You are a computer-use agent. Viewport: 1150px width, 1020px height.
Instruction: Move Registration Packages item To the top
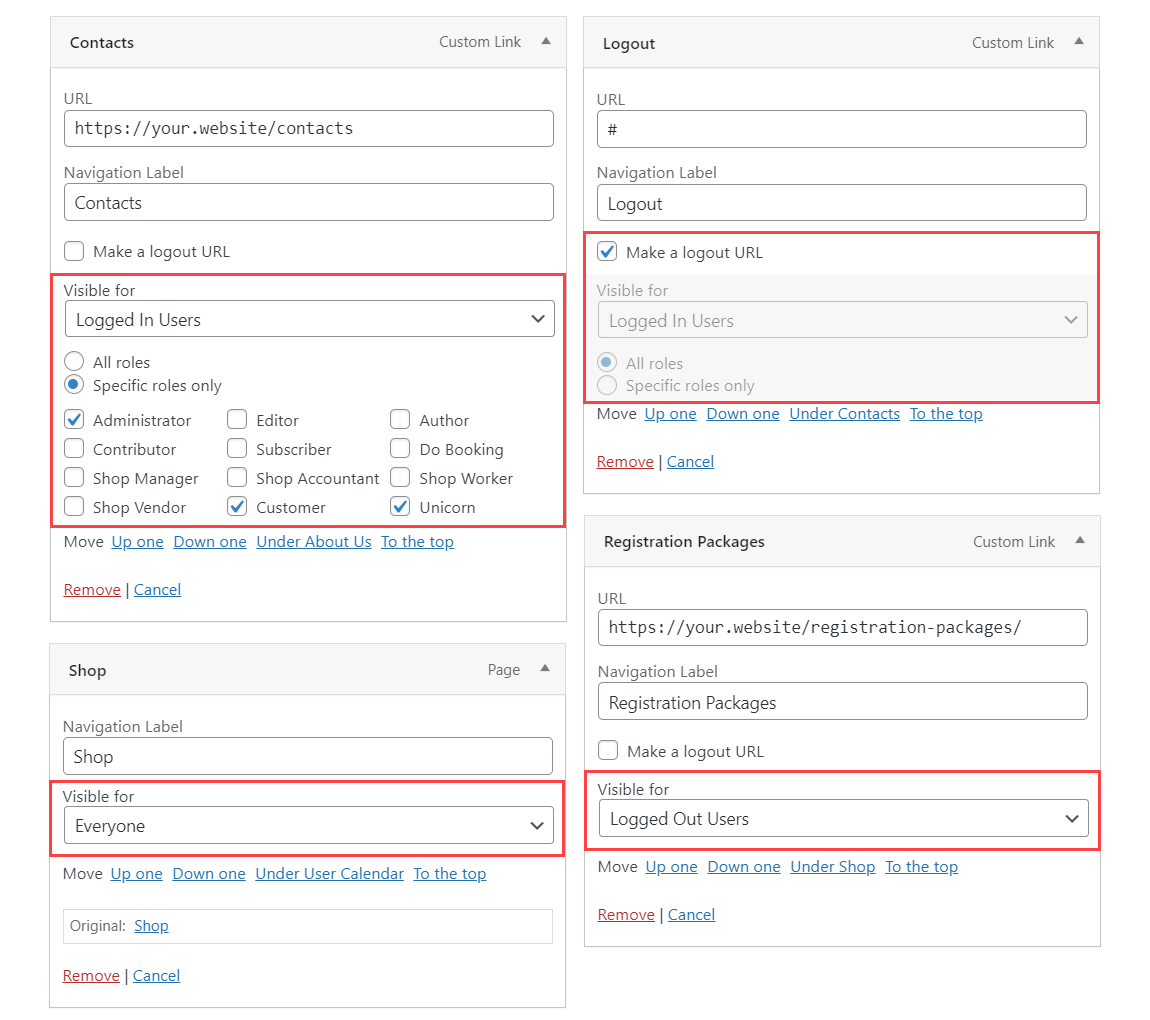point(921,867)
